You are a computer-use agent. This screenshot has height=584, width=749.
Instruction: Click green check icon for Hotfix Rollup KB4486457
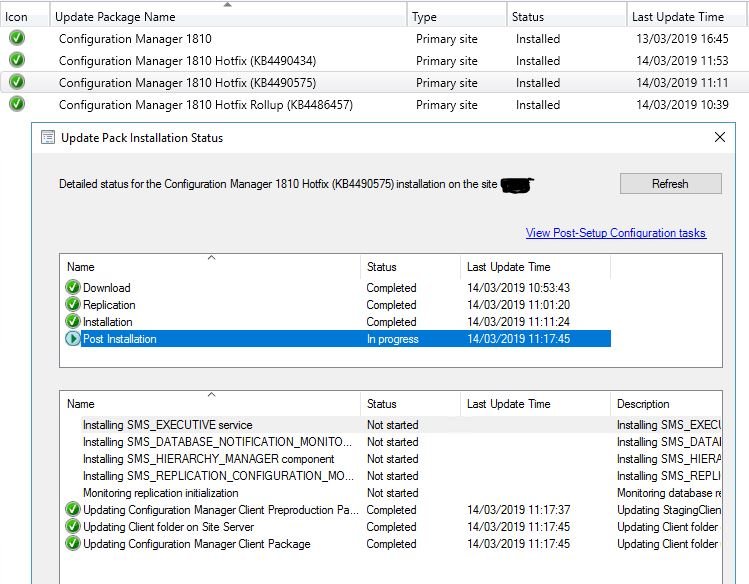[x=17, y=104]
